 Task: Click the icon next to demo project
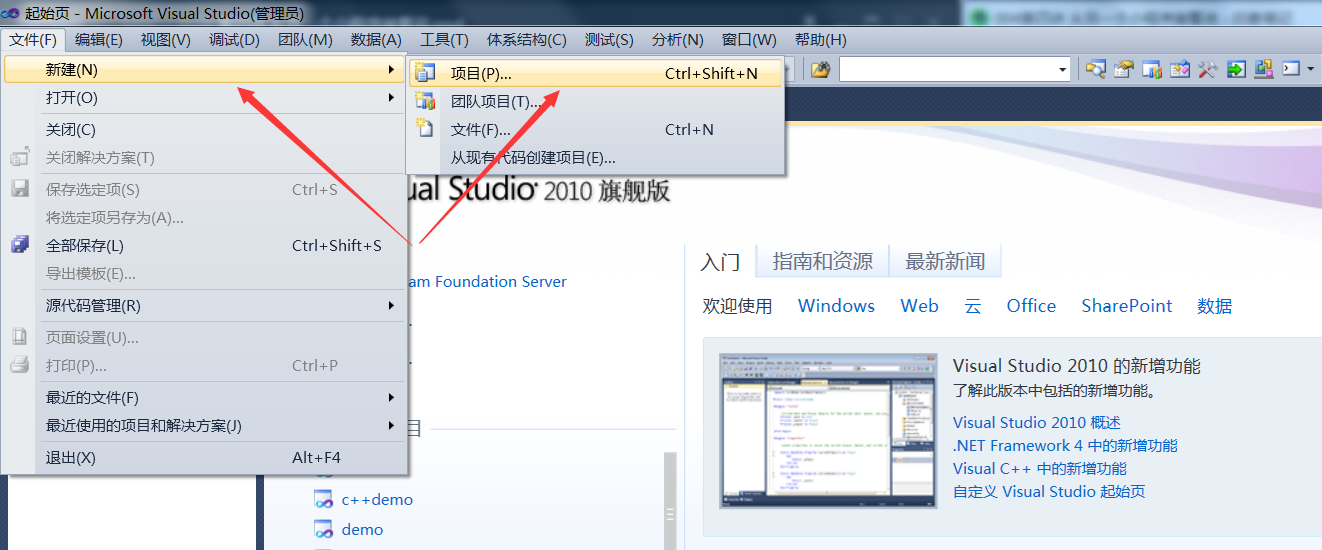pyautogui.click(x=323, y=529)
